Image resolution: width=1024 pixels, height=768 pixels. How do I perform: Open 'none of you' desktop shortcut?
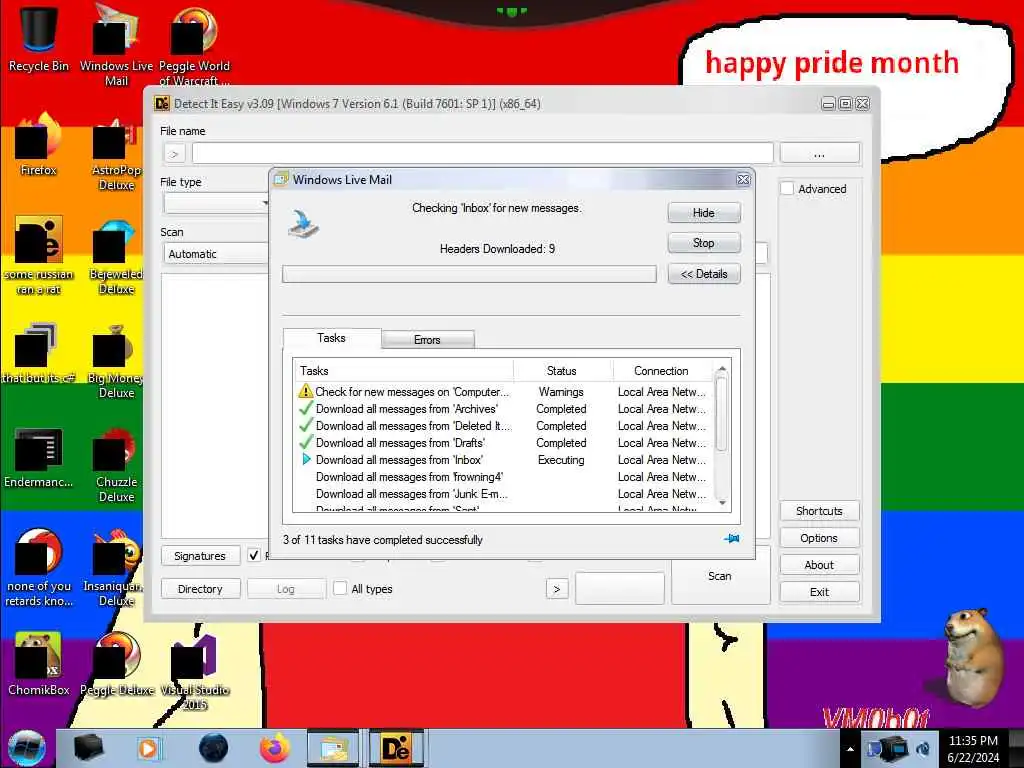(39, 567)
